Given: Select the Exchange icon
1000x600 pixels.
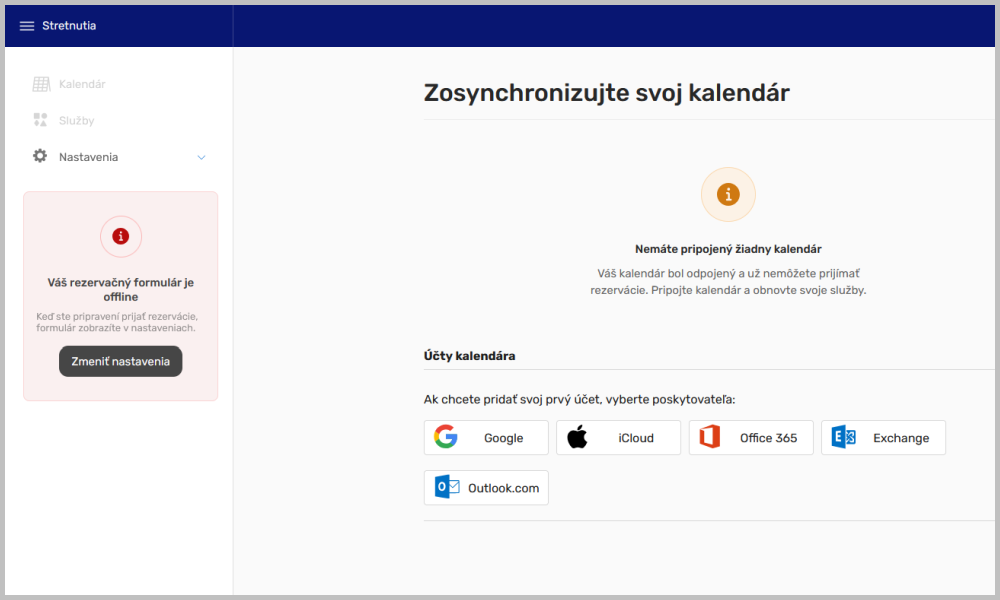Looking at the screenshot, I should click(x=843, y=437).
